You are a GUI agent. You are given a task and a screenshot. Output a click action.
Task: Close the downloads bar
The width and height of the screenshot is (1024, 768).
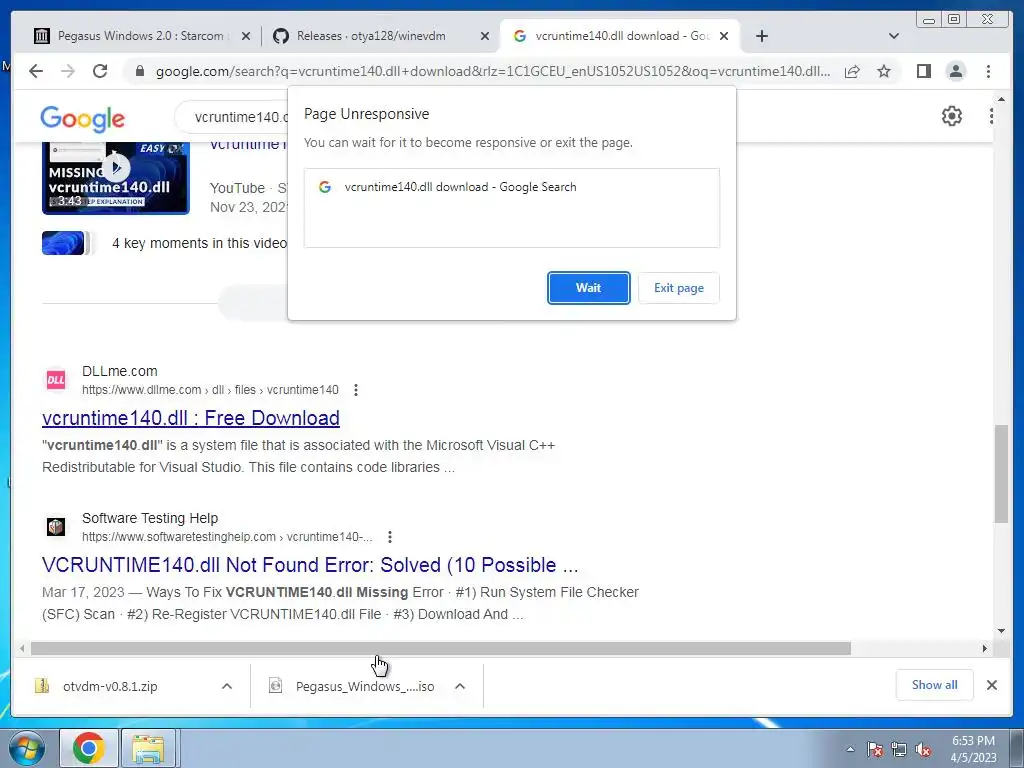(x=991, y=685)
